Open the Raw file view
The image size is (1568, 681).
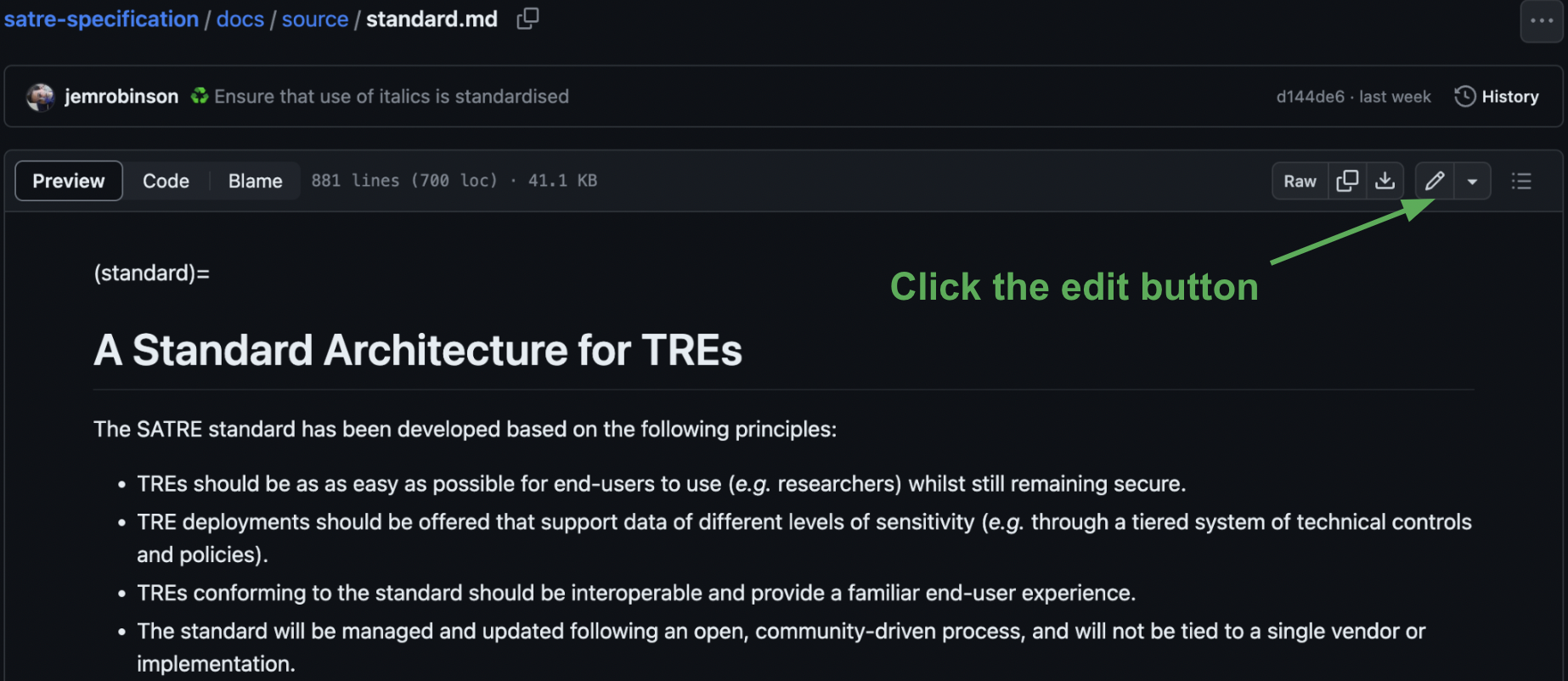point(1300,181)
